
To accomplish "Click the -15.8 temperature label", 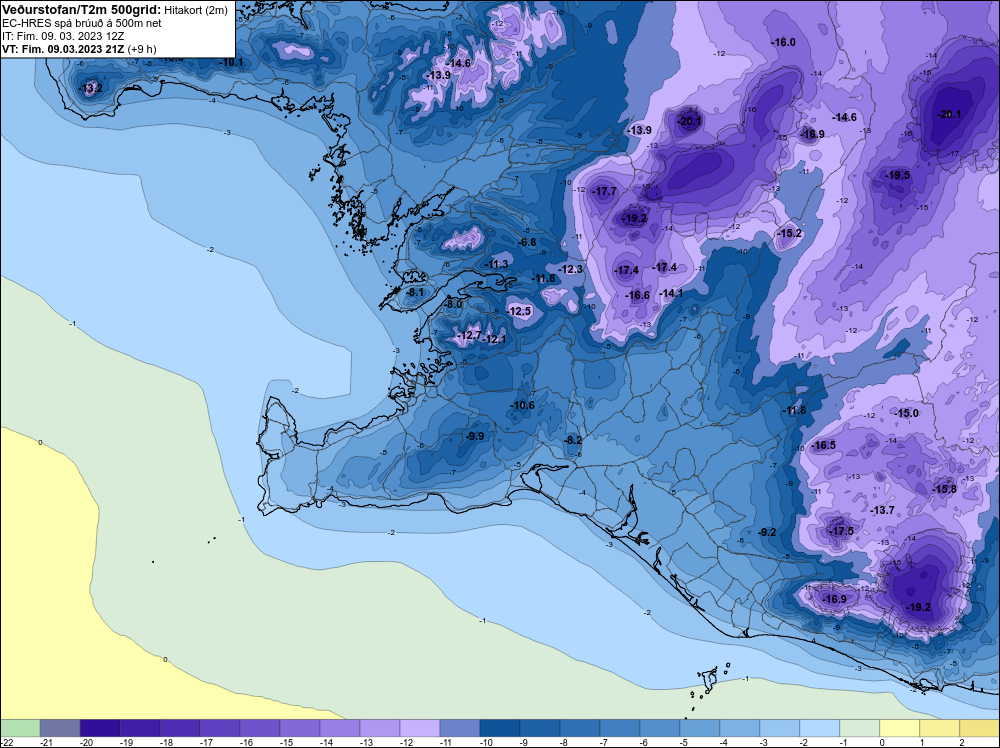I will pos(945,489).
